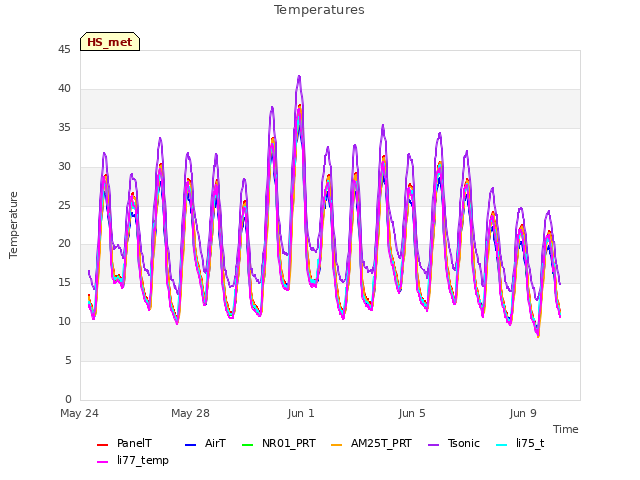Click the Temperature y-axis title

(13, 225)
